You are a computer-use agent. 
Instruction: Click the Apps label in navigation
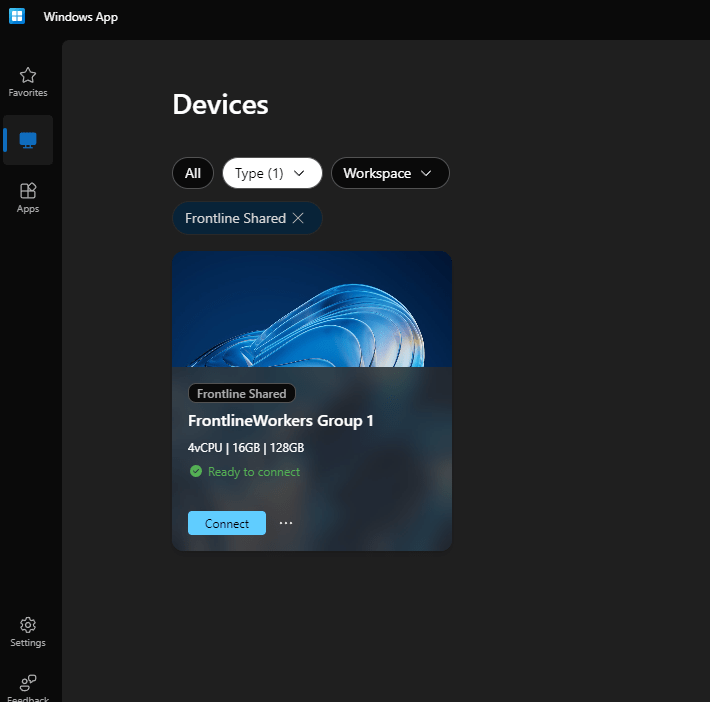pyautogui.click(x=28, y=209)
